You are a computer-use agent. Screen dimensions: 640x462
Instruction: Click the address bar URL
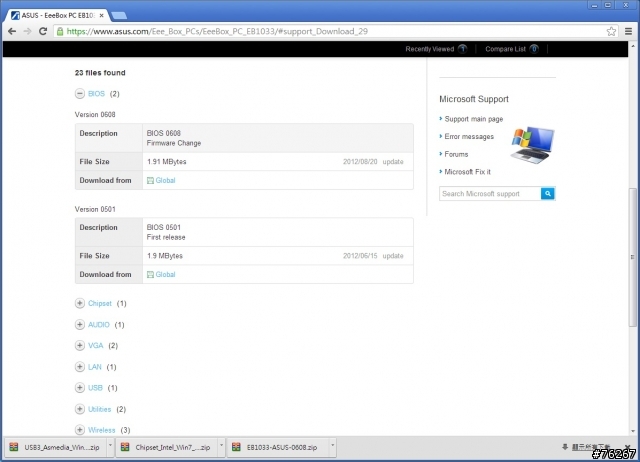[x=217, y=31]
